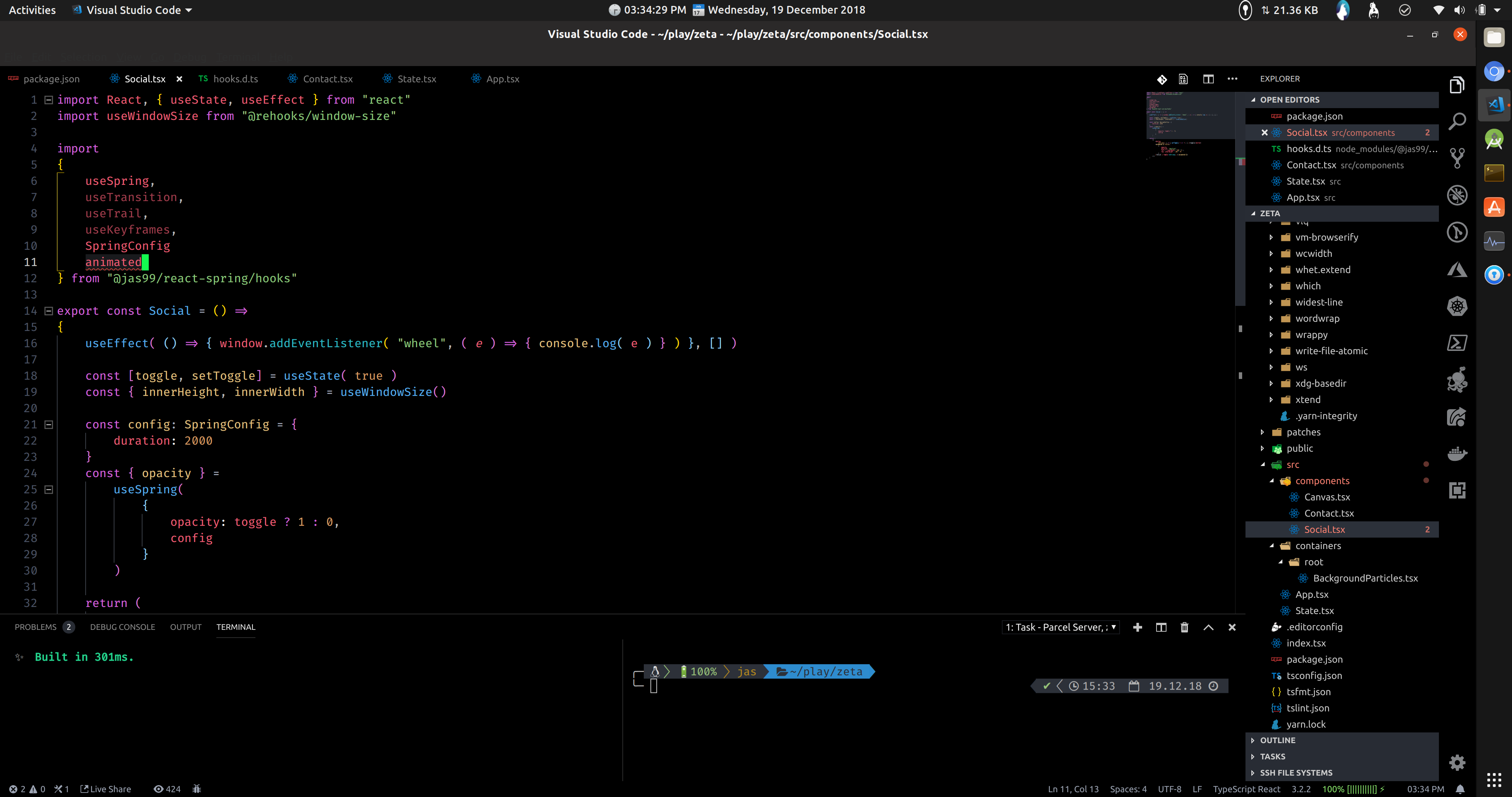1512x797 pixels.
Task: Switch to the App.tsx tab
Action: pyautogui.click(x=496, y=79)
